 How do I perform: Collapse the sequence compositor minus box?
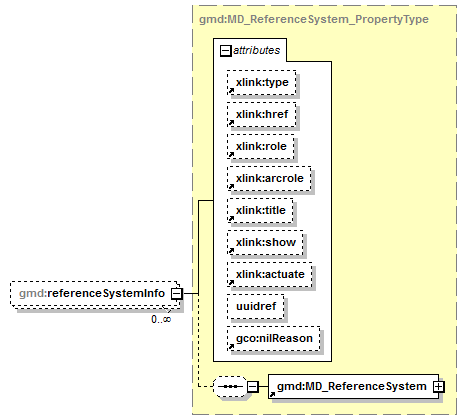coord(253,387)
